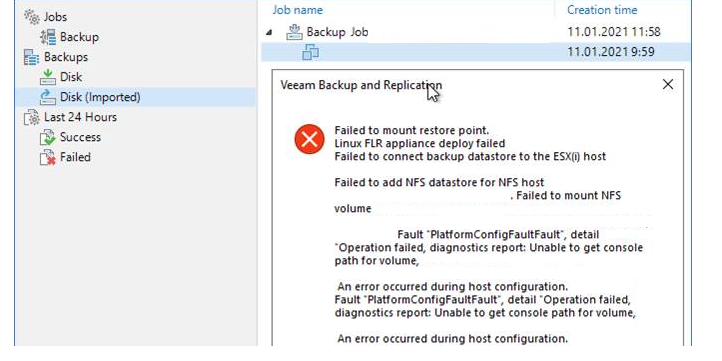Click the Failed red X icon
The width and height of the screenshot is (722, 361).
48,157
